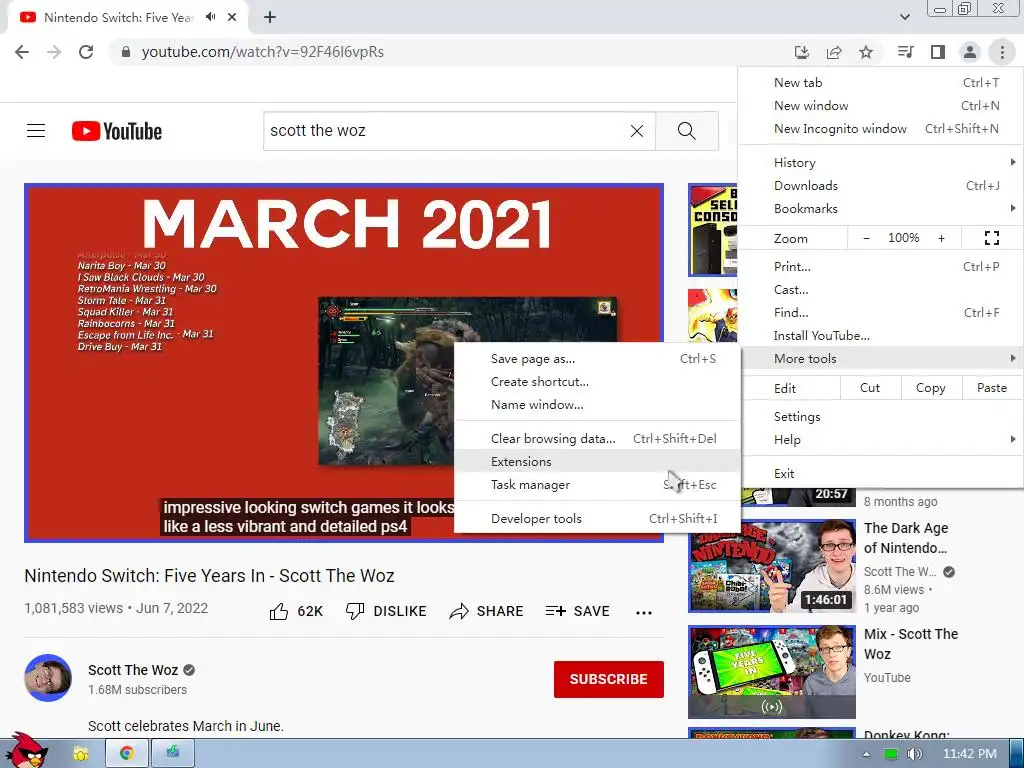Click the share page icon in address bar
Image resolution: width=1024 pixels, height=768 pixels.
coord(834,52)
